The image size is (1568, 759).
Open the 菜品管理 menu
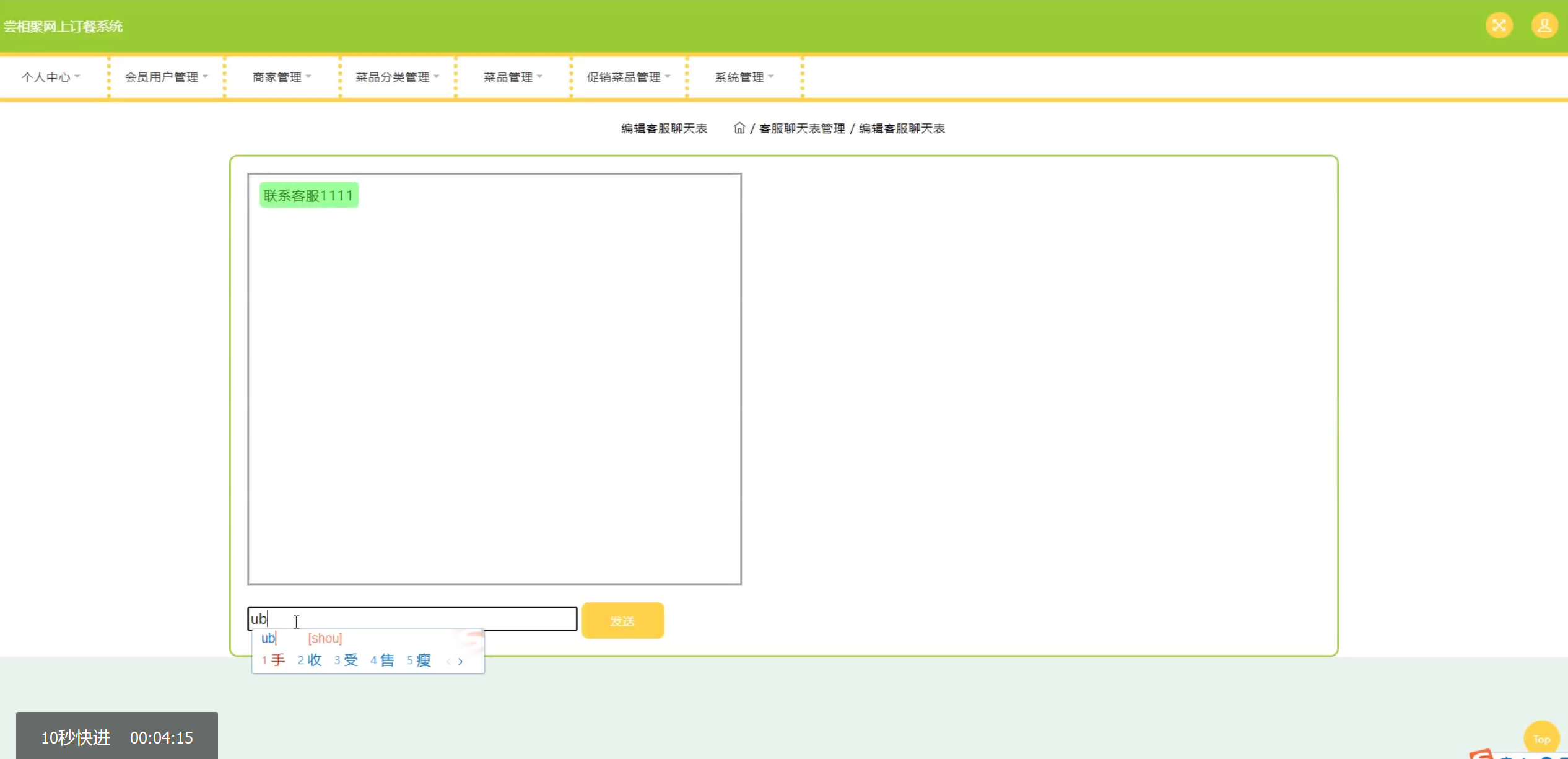[513, 77]
